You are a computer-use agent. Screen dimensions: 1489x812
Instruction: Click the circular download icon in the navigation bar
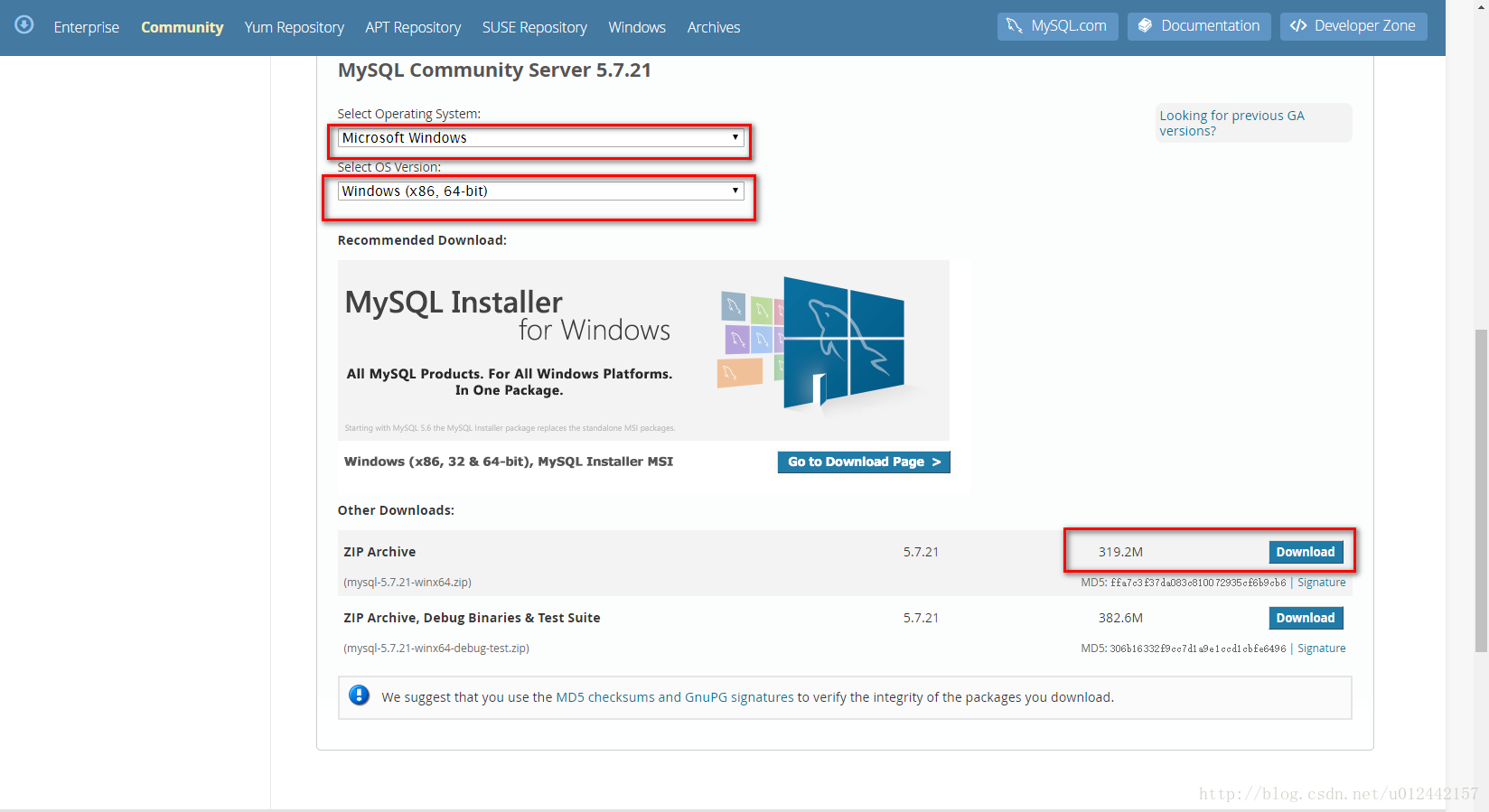click(24, 25)
